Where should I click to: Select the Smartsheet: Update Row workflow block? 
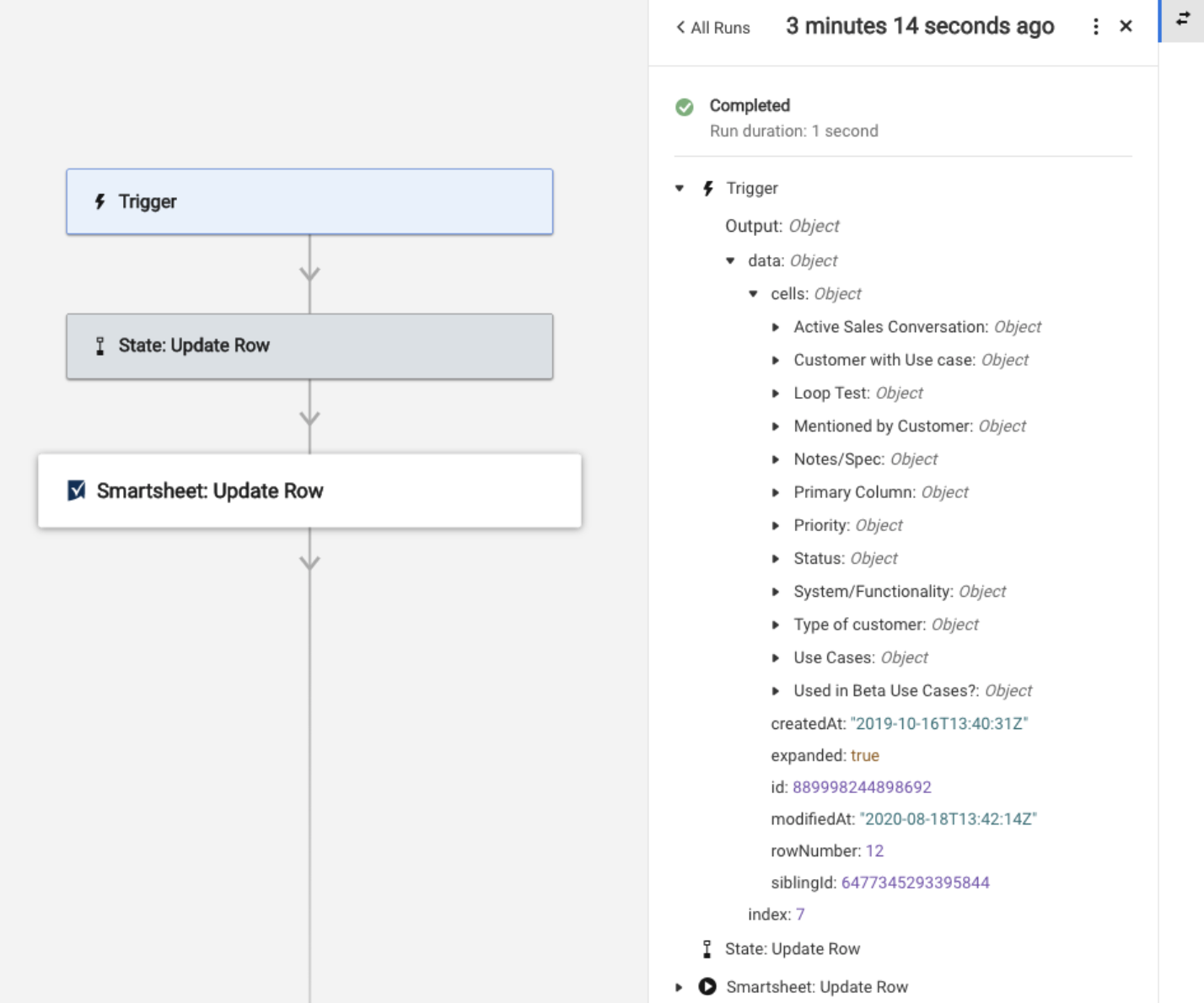309,491
